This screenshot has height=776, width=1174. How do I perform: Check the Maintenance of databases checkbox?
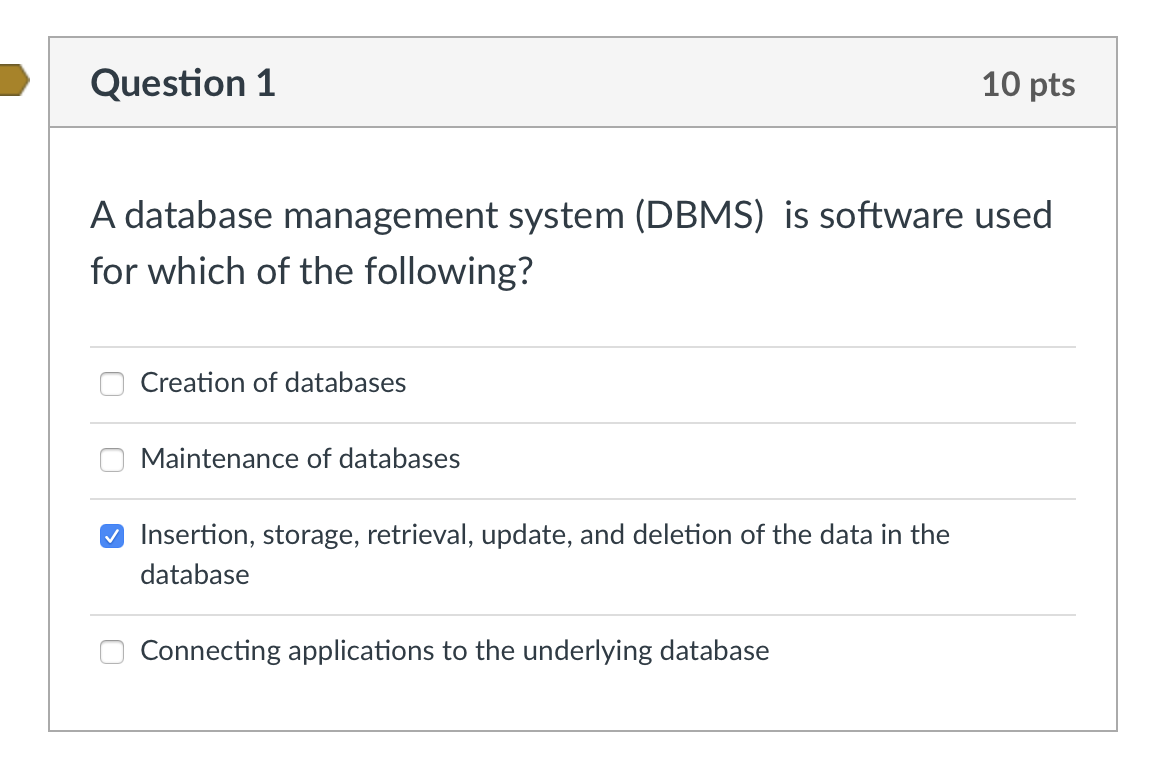tap(111, 460)
